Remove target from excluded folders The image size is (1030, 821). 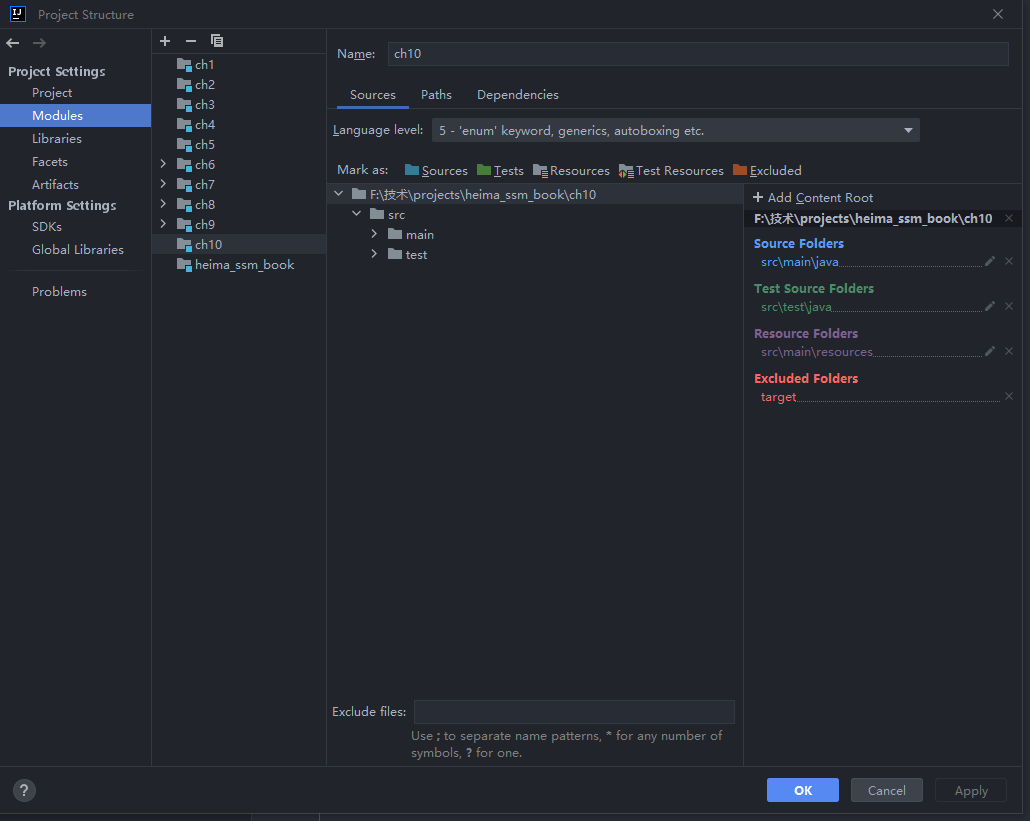tap(1009, 396)
